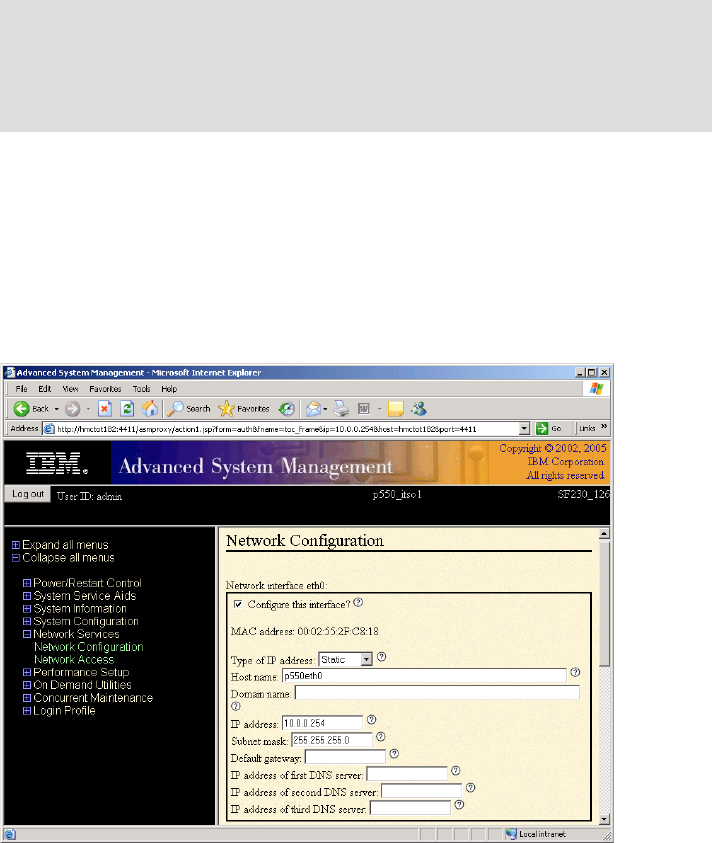Open the Back button history dropdown

click(56, 409)
